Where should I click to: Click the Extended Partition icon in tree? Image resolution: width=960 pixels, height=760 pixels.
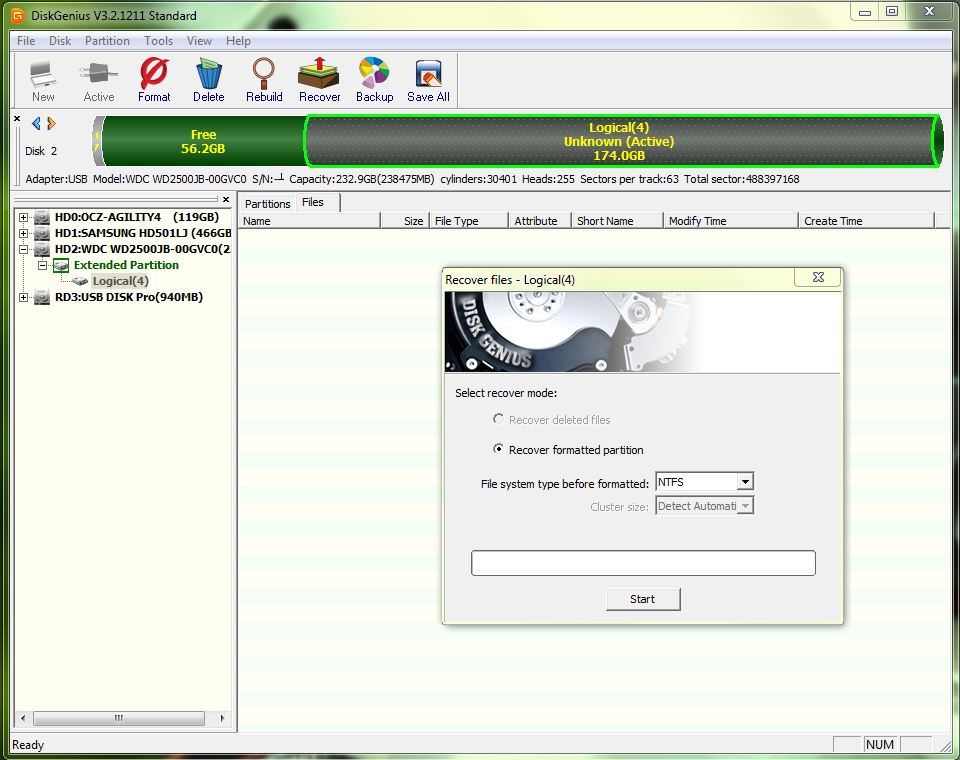point(61,265)
